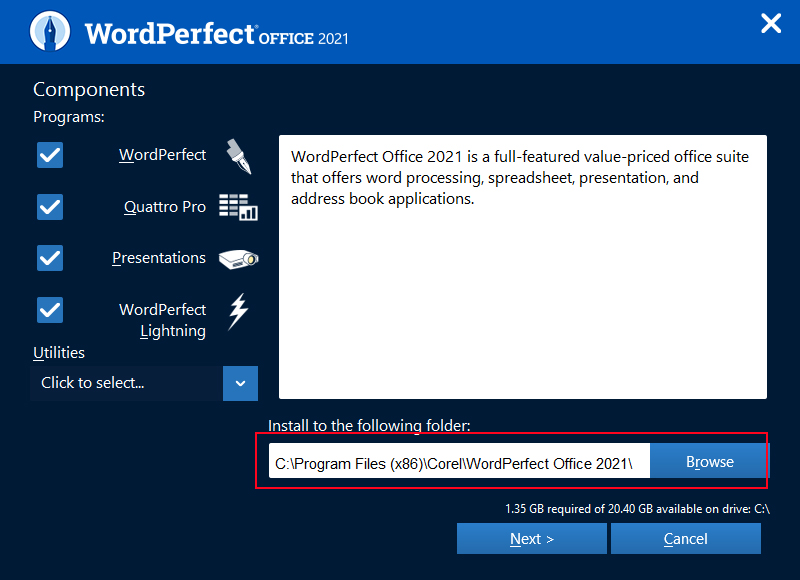
Task: Toggle the Quattro Pro checkbox
Action: 50,207
